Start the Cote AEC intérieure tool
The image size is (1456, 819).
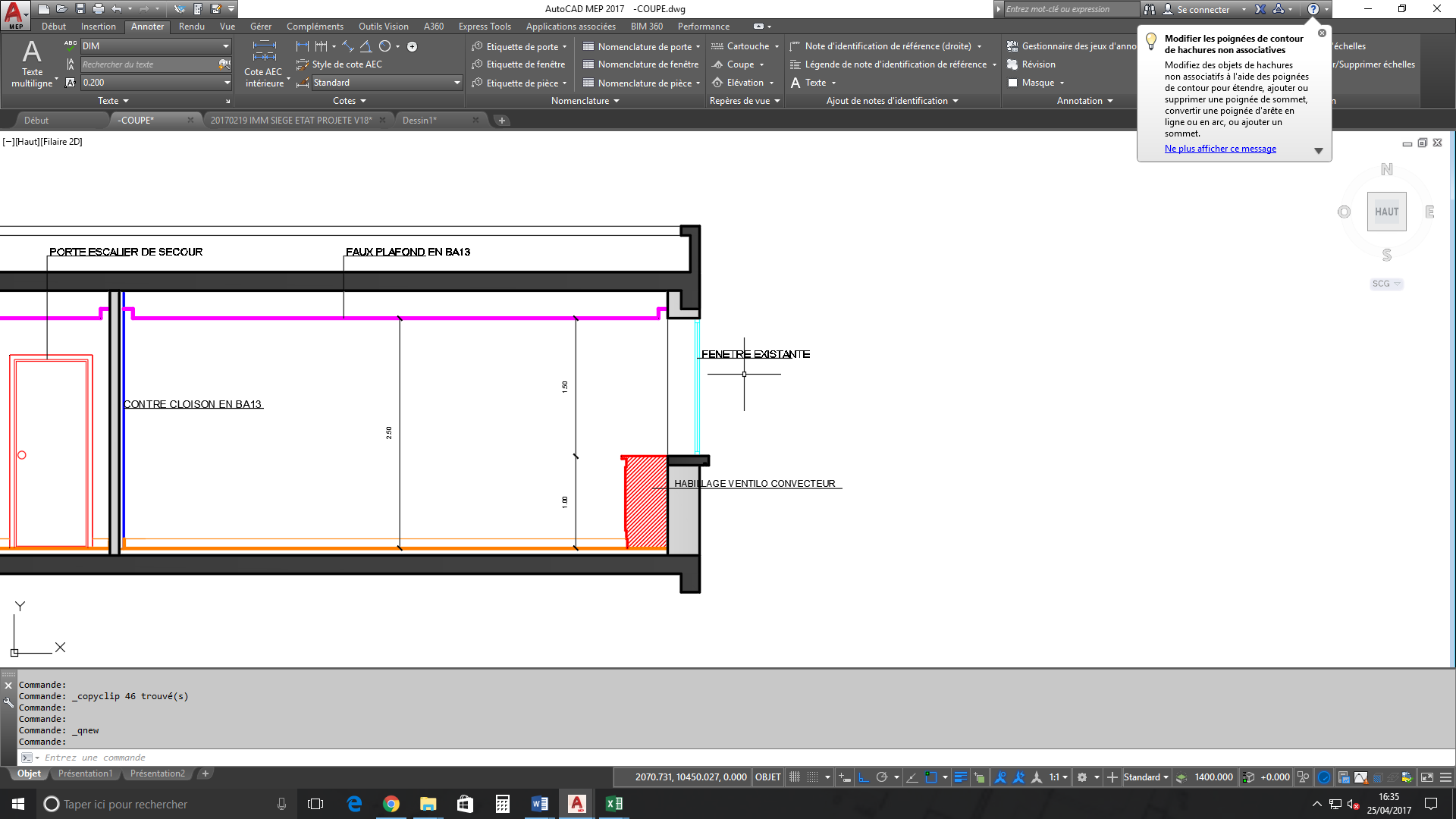264,63
